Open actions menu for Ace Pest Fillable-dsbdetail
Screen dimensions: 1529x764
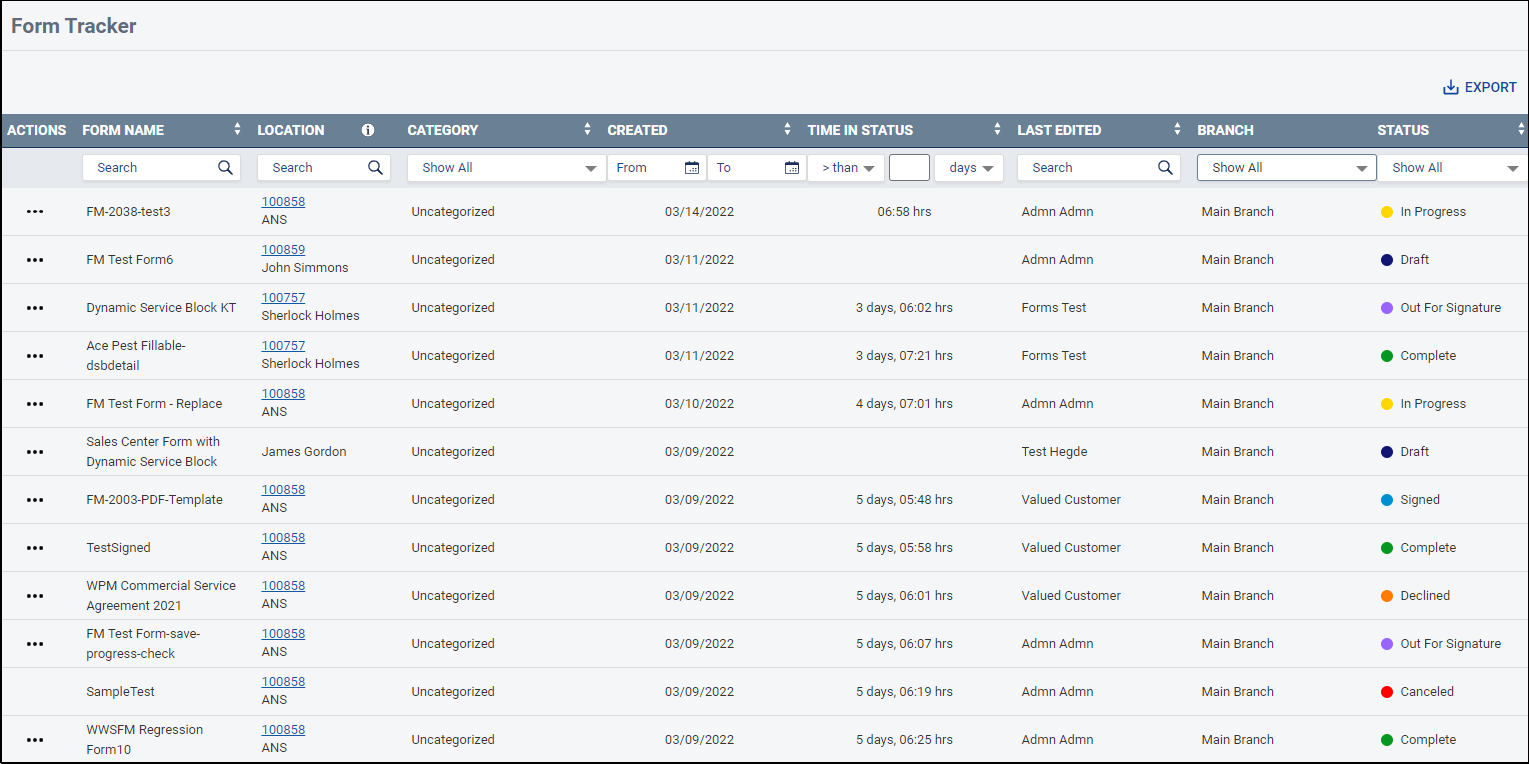pos(35,356)
